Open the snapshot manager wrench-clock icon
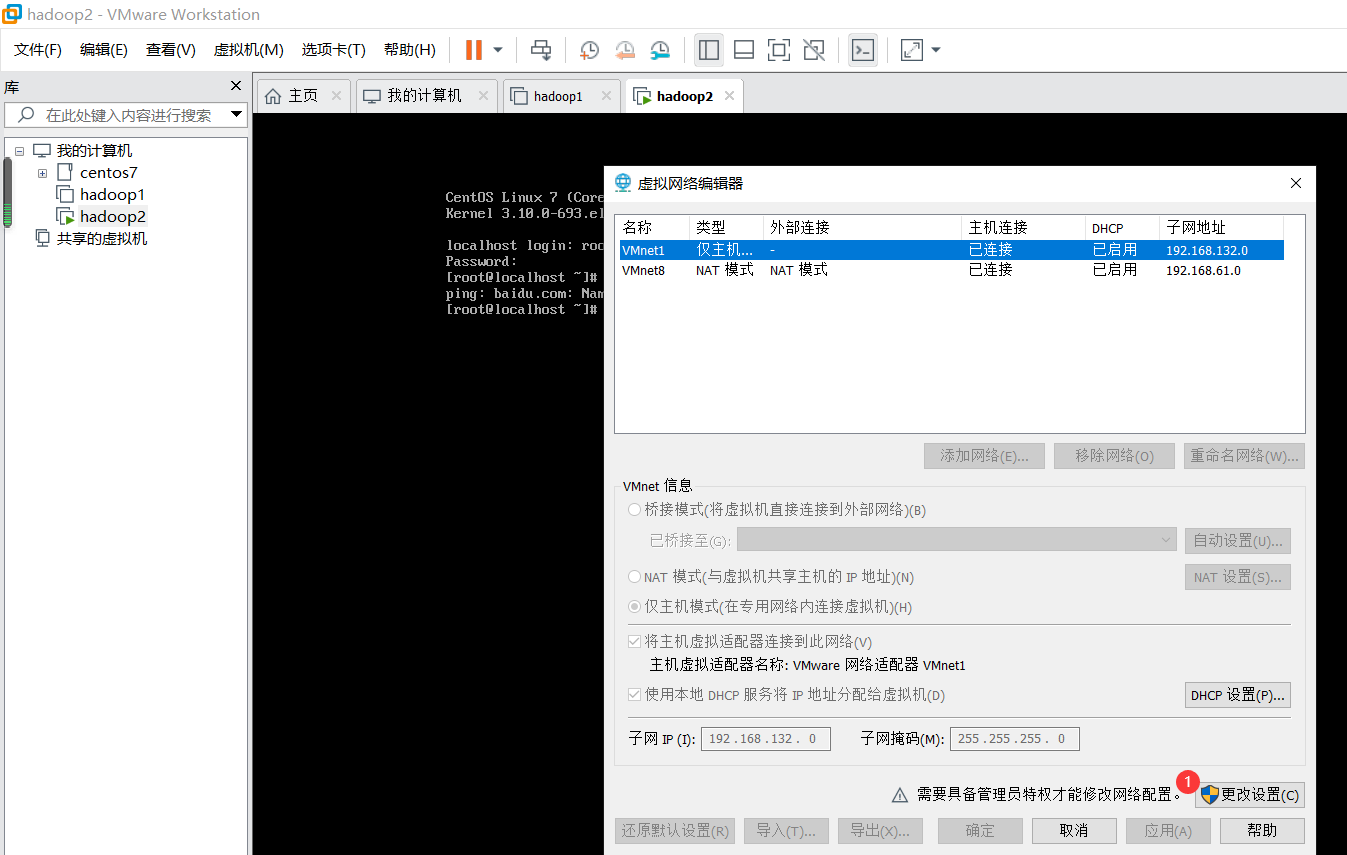1347x855 pixels. 661,50
